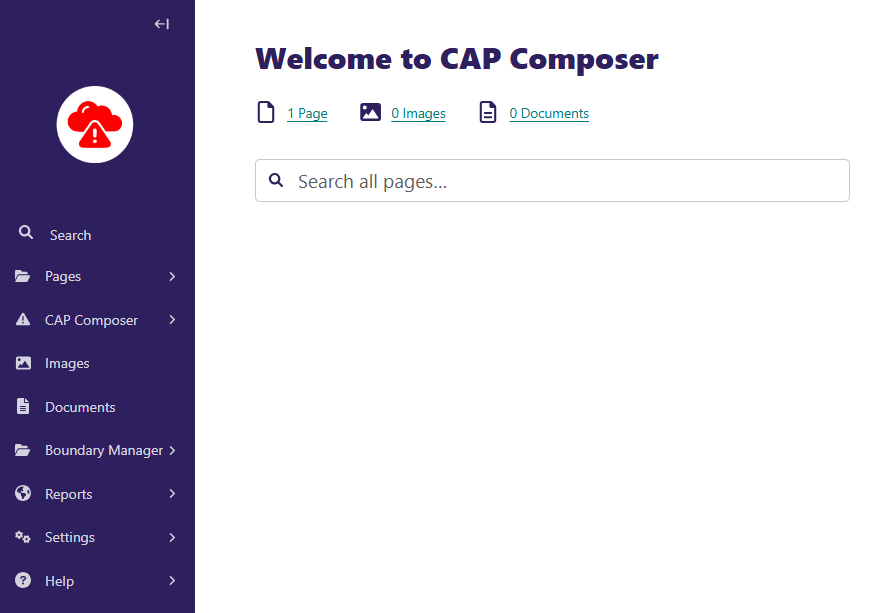Click the CAP Composer warning triangle icon

point(23,319)
